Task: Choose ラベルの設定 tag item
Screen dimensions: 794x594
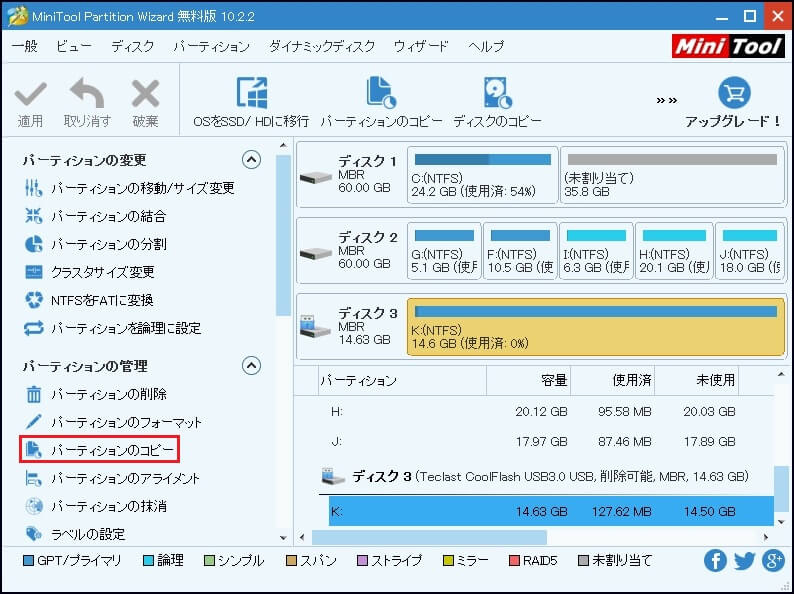Action: pos(74,534)
